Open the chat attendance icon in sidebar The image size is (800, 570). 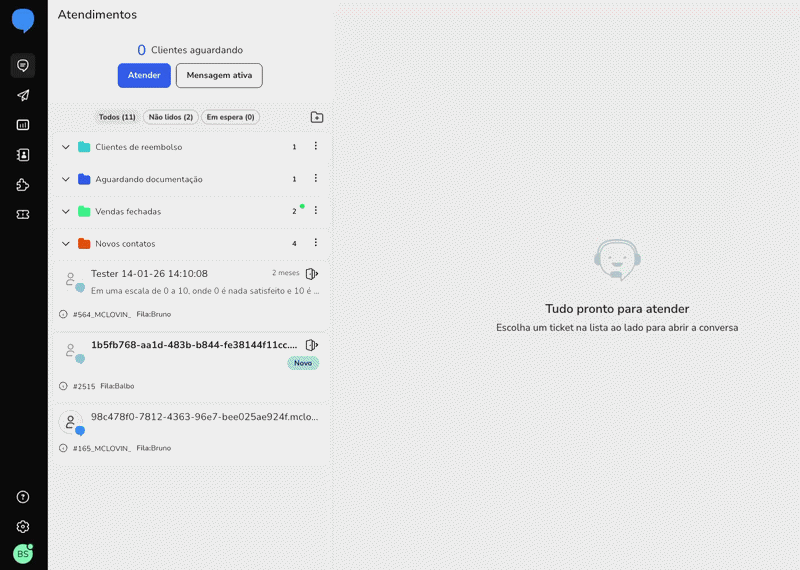tap(23, 66)
